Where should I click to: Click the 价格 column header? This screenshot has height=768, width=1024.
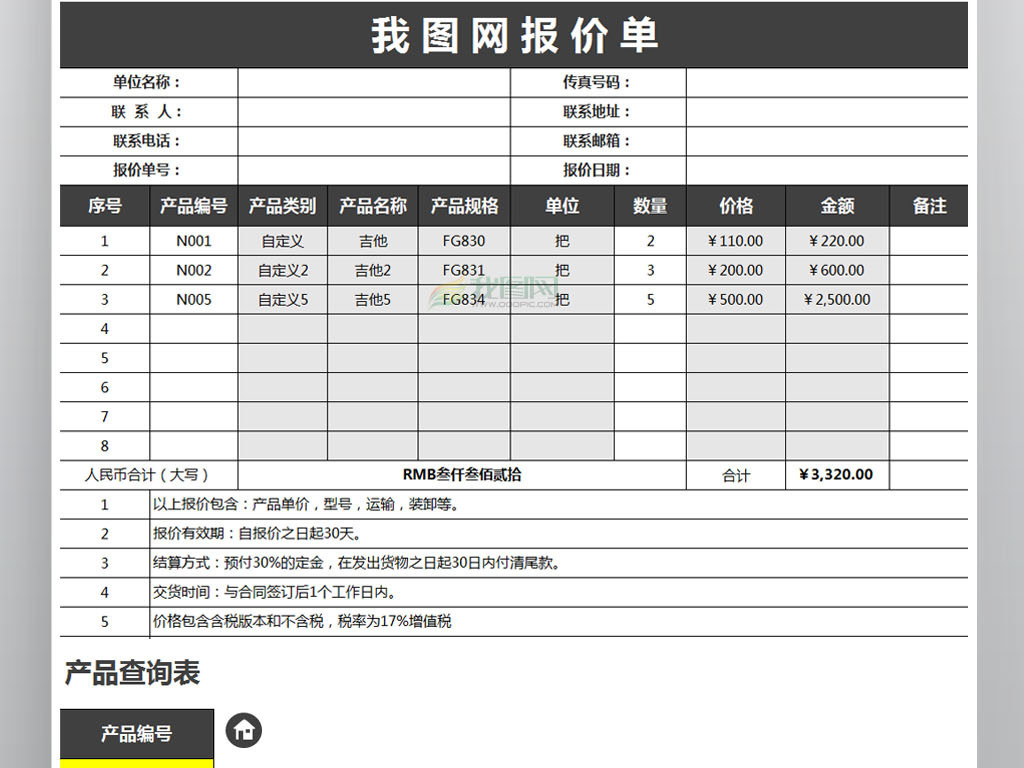point(736,206)
